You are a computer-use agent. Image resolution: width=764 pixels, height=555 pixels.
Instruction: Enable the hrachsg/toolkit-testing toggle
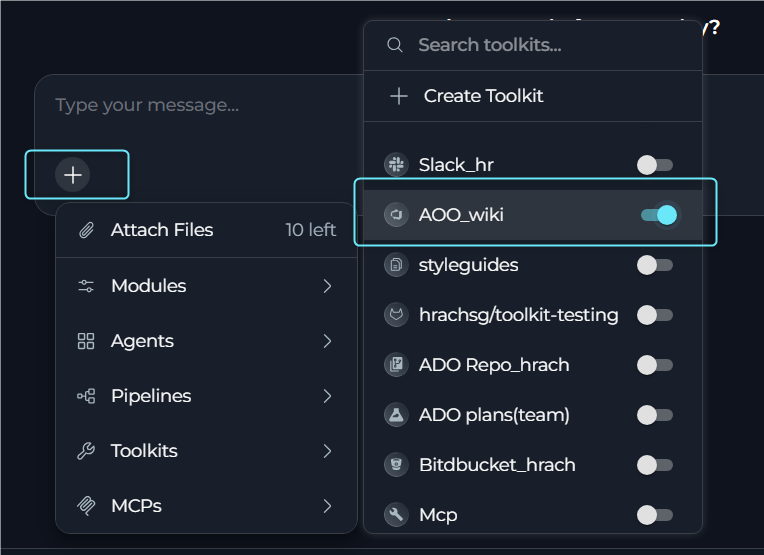(x=655, y=315)
